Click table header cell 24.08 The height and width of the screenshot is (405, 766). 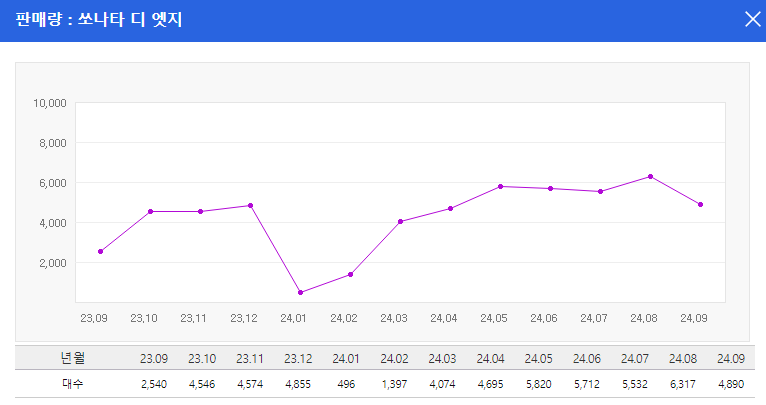click(x=683, y=359)
